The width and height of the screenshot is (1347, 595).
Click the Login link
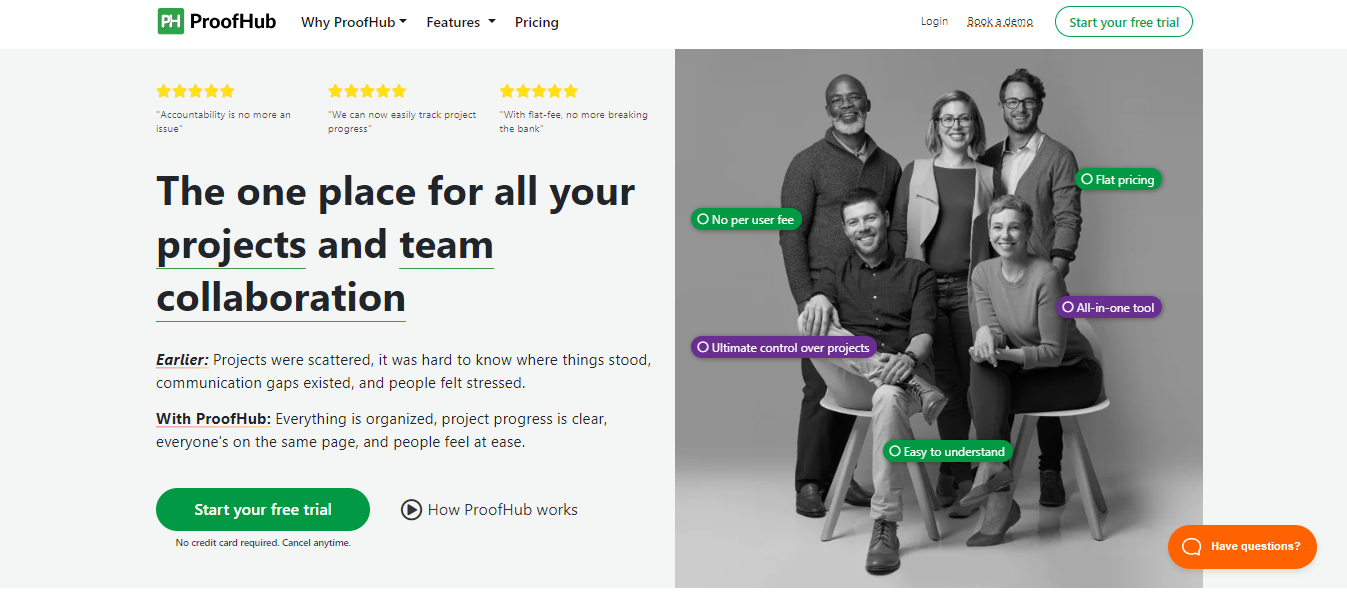(934, 21)
